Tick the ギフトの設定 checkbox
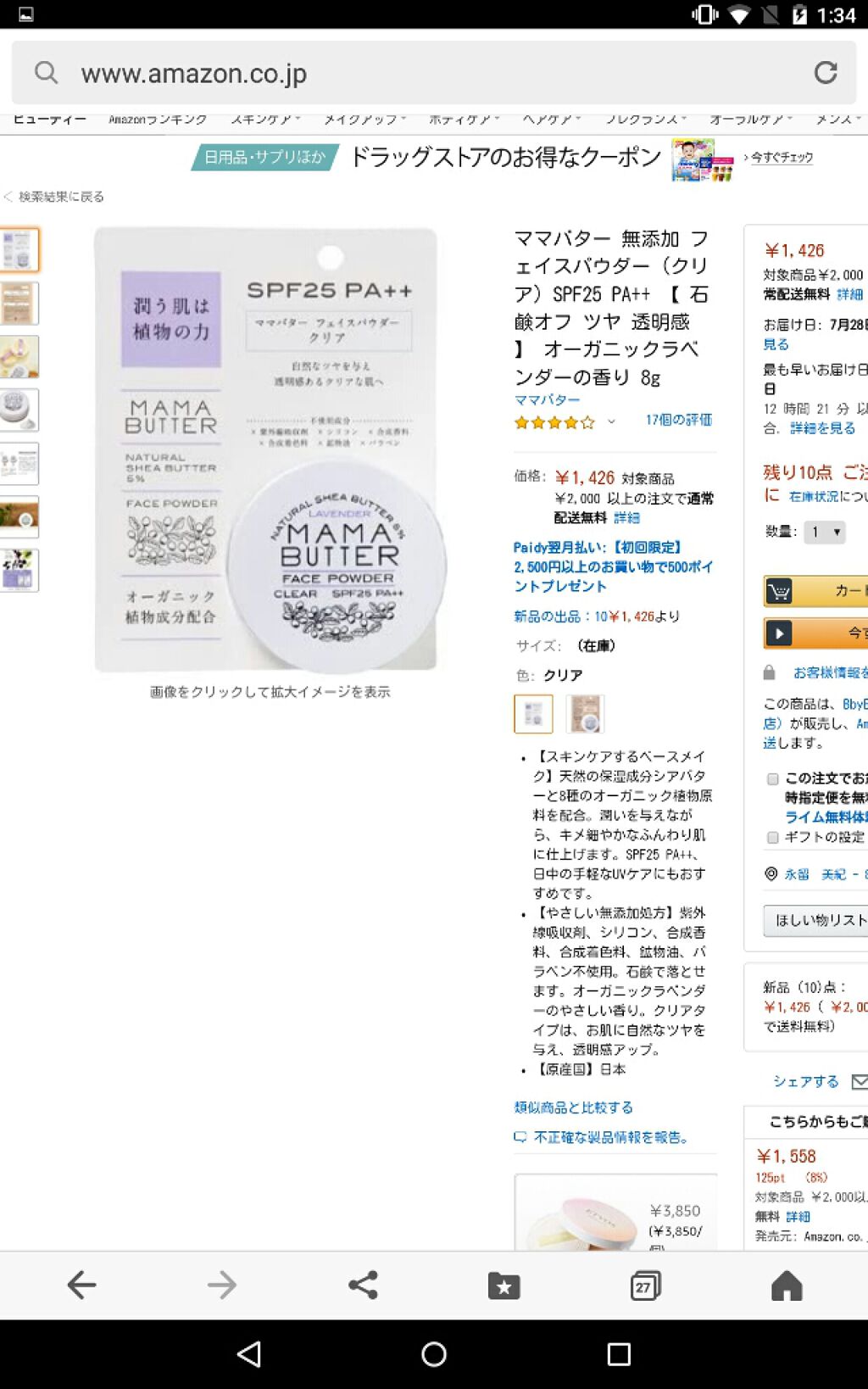The width and height of the screenshot is (868, 1389). pos(772,838)
